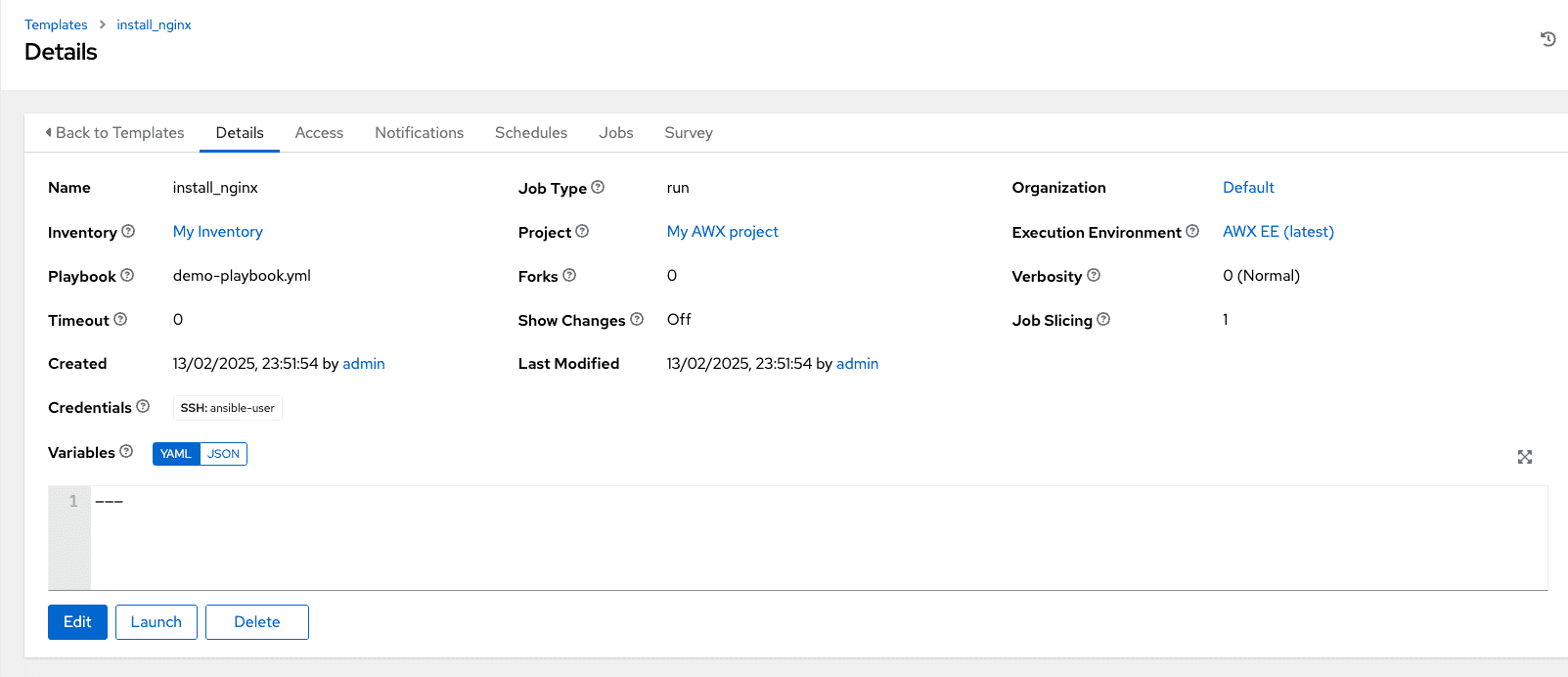Switch variables view to JSON
1568x677 pixels.
pos(223,454)
